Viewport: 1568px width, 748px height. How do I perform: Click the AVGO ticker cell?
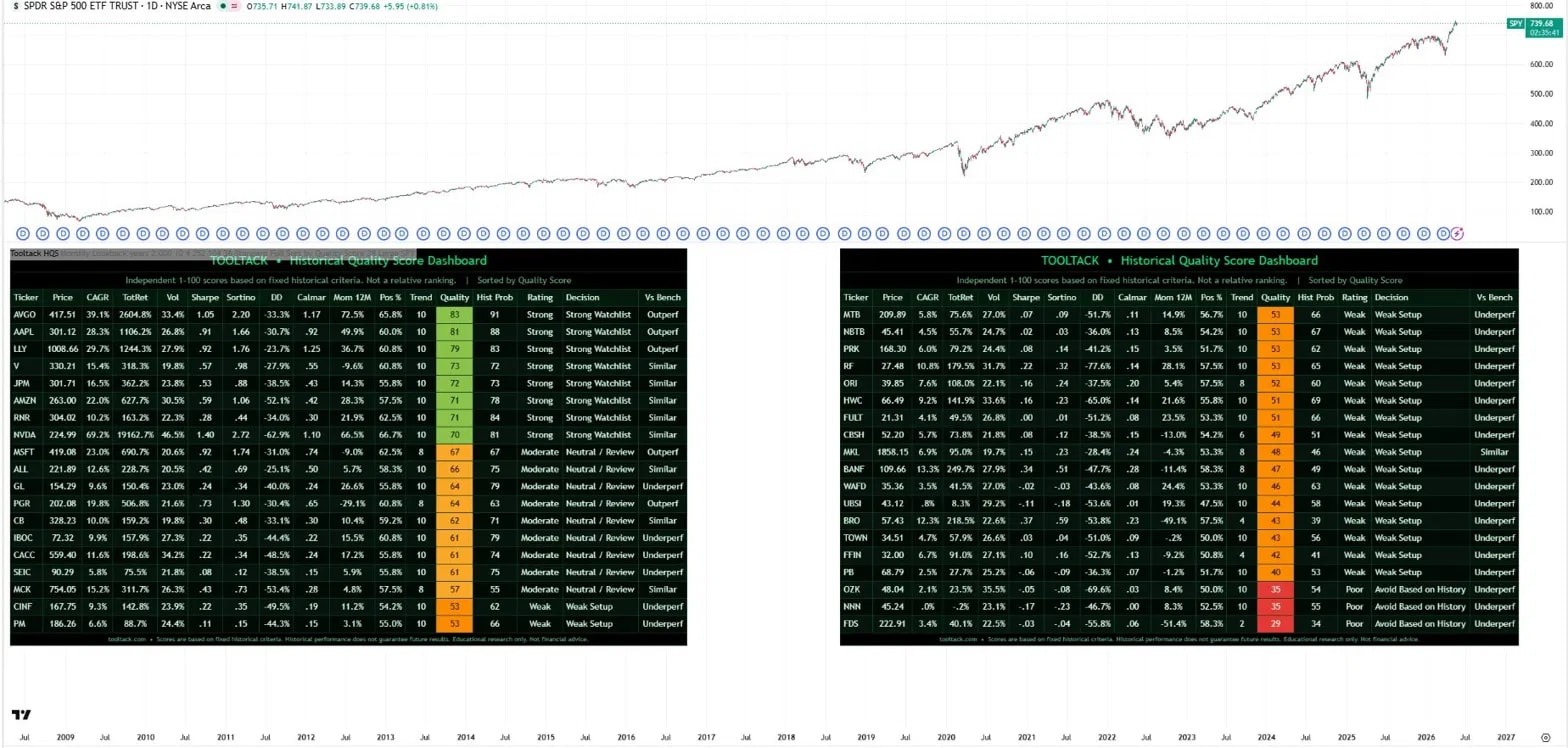point(27,315)
